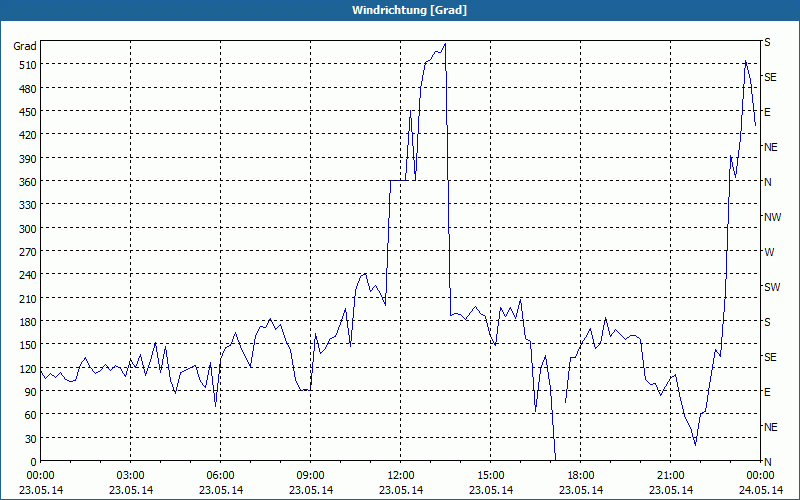The width and height of the screenshot is (800, 500).
Task: Click the chart title 'Windrichtung [Grad]'
Action: (x=409, y=10)
